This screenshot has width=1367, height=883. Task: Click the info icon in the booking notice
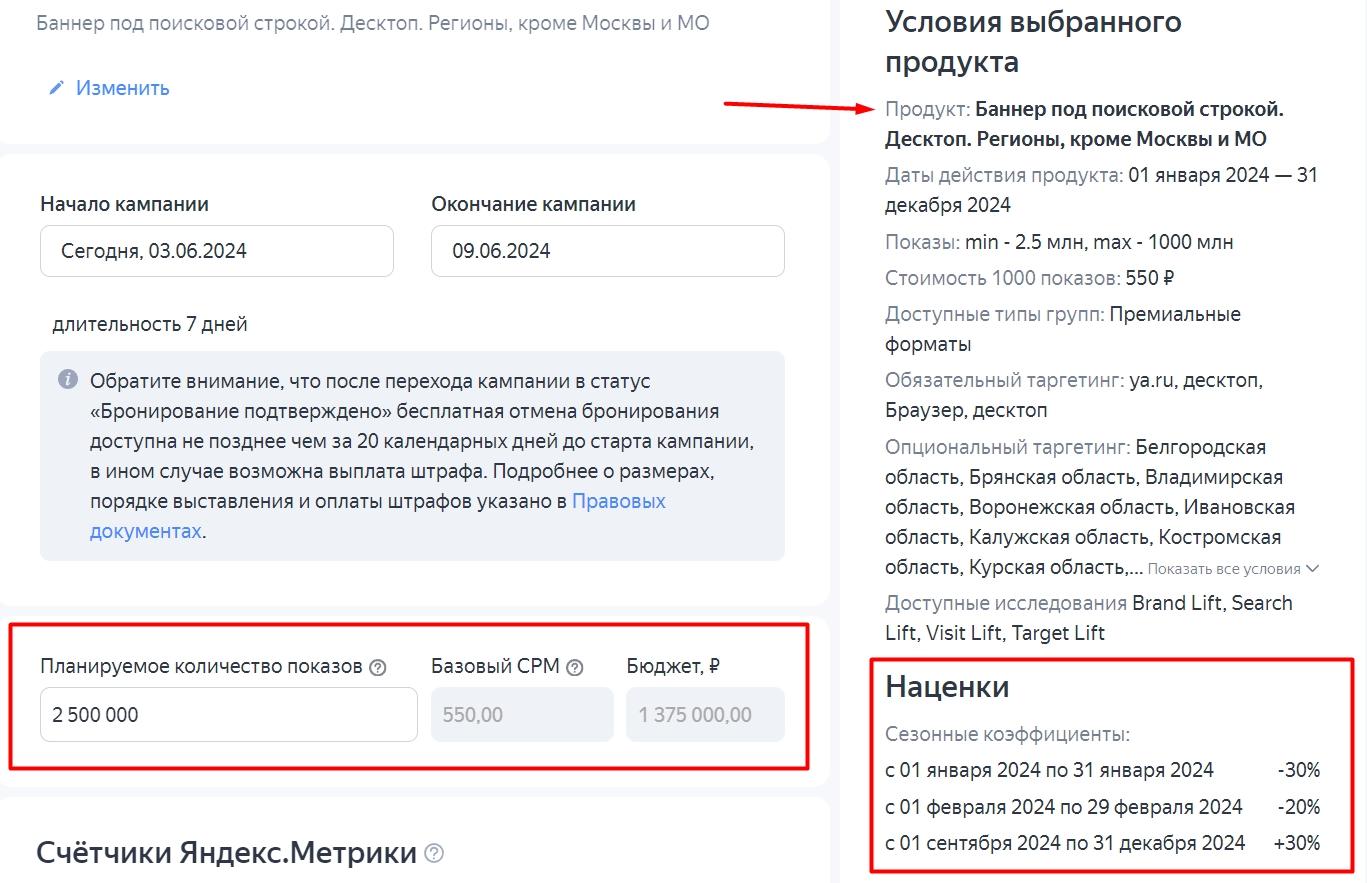coord(68,380)
